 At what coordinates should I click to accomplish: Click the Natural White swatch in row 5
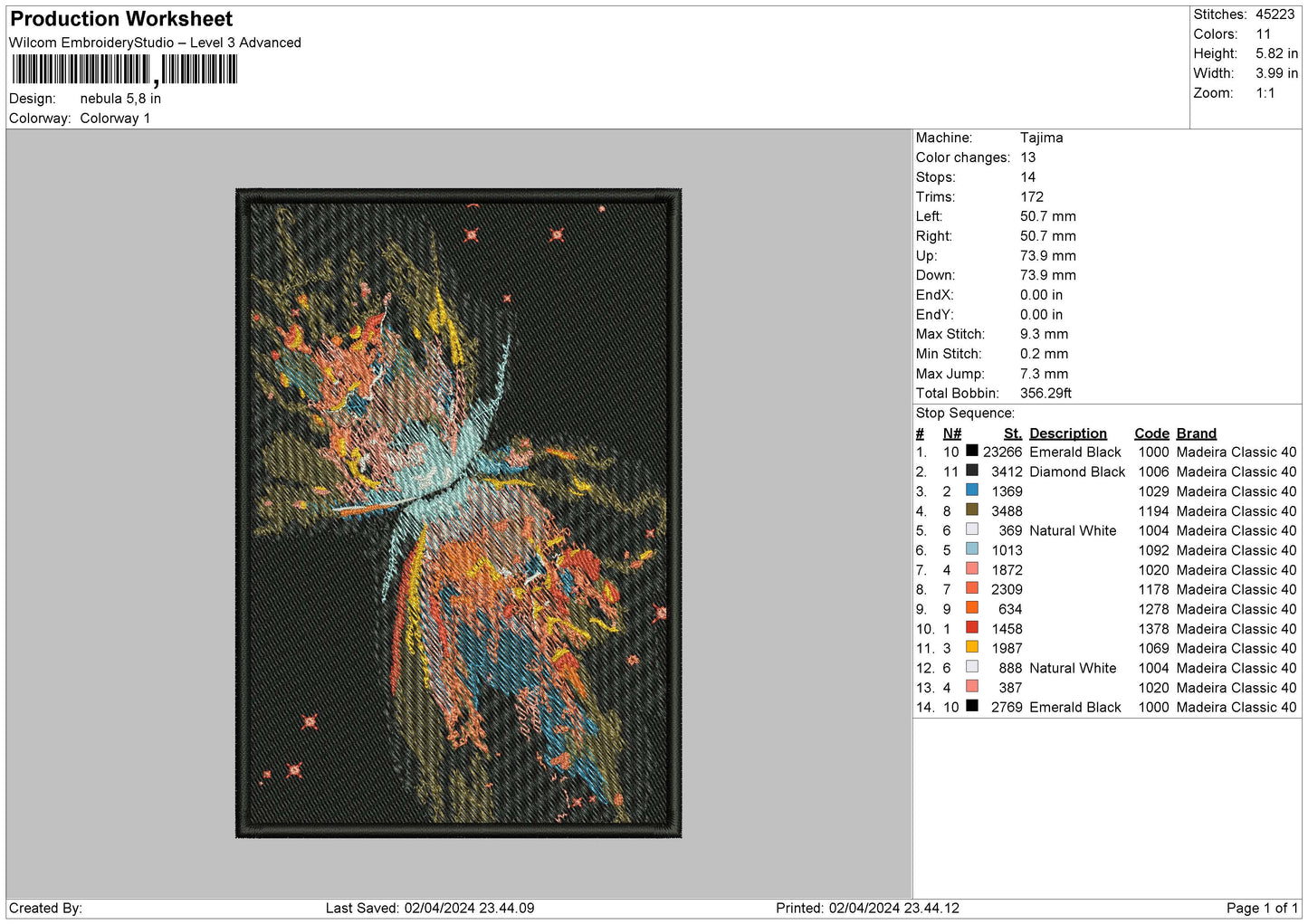tap(972, 529)
